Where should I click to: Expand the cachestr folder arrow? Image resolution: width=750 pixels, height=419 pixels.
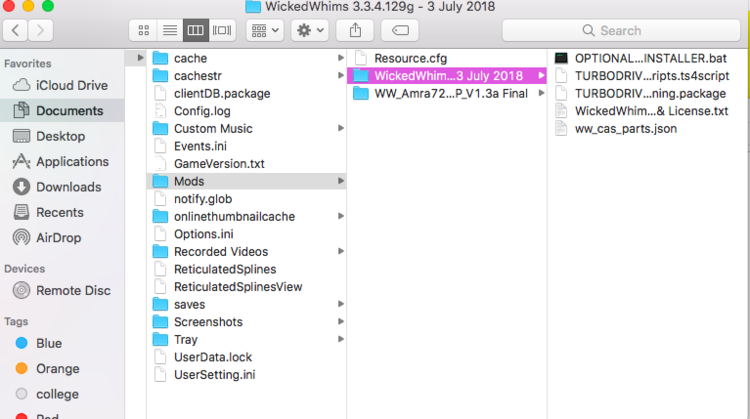click(341, 76)
